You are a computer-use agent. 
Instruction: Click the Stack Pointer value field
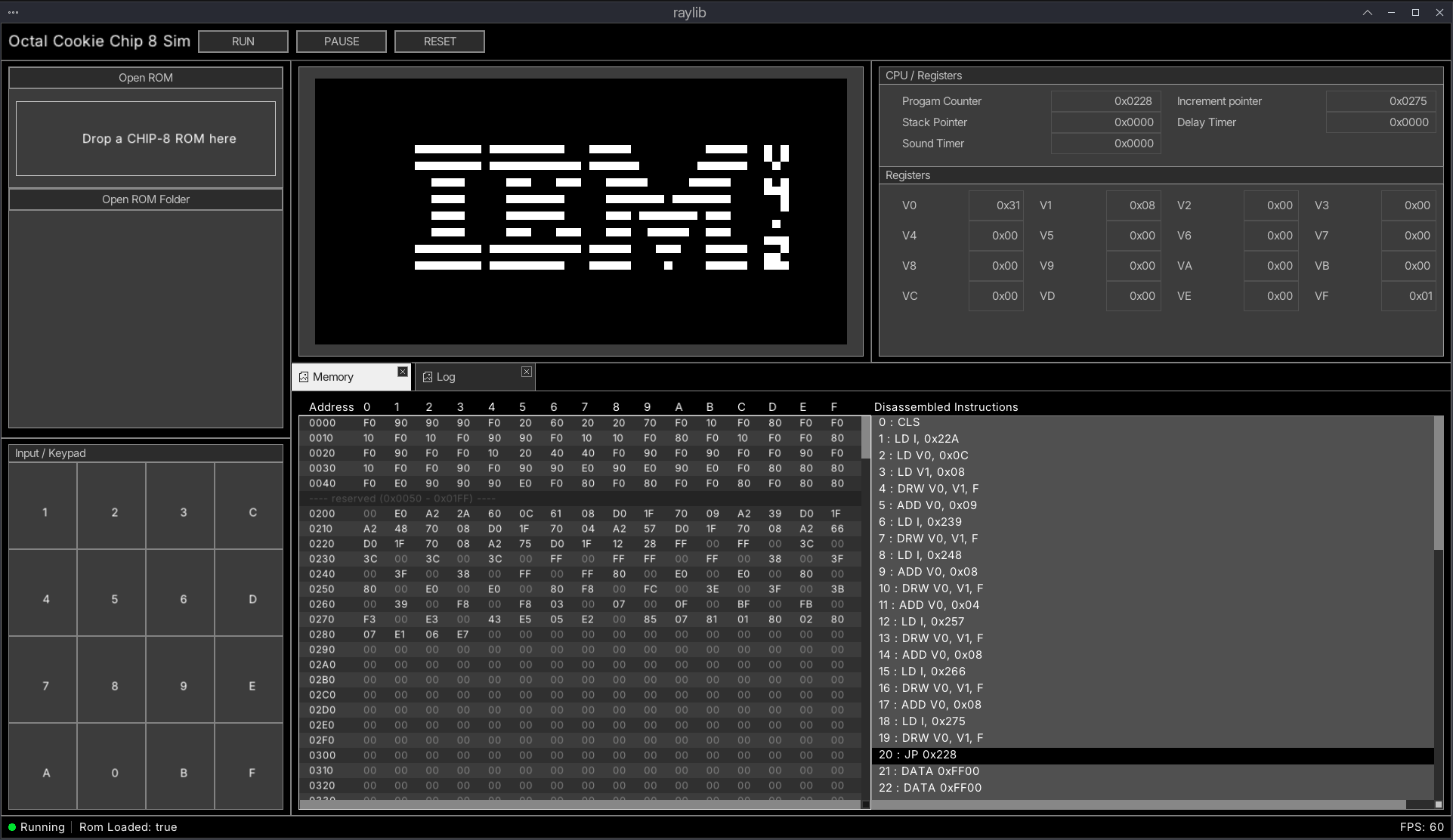tap(1105, 122)
